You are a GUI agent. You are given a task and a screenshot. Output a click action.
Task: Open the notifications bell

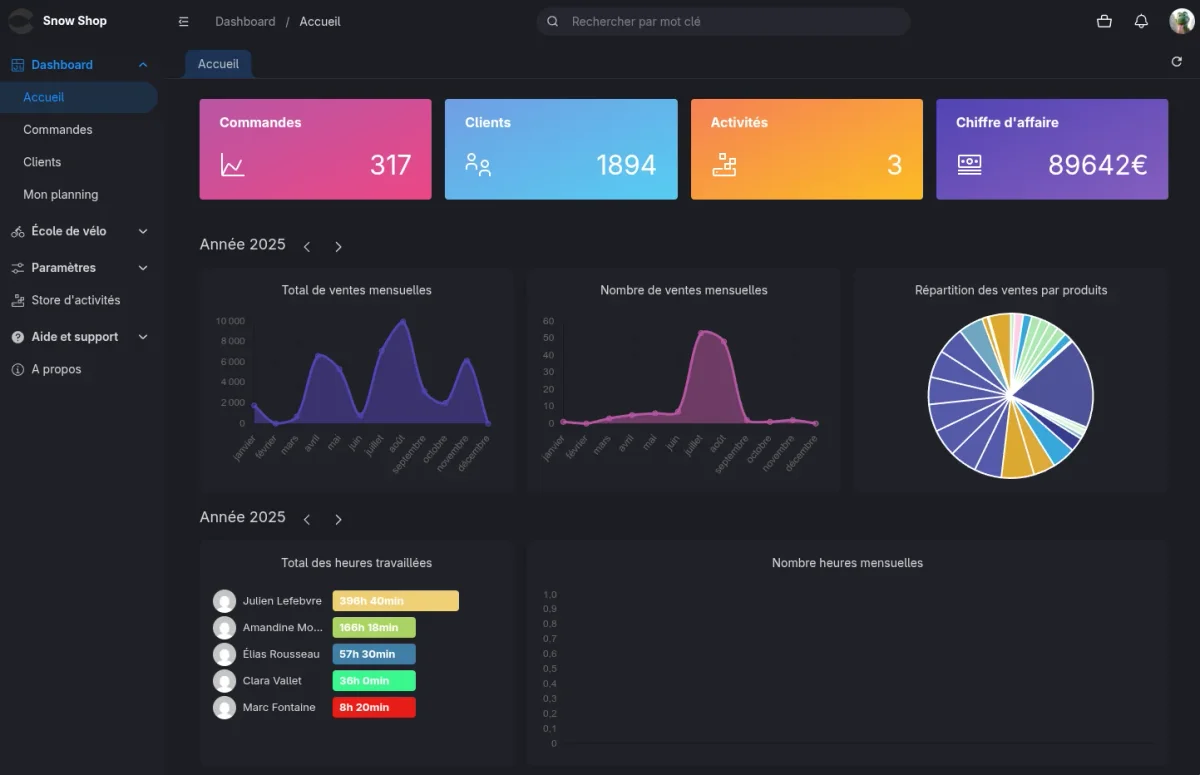pyautogui.click(x=1141, y=20)
